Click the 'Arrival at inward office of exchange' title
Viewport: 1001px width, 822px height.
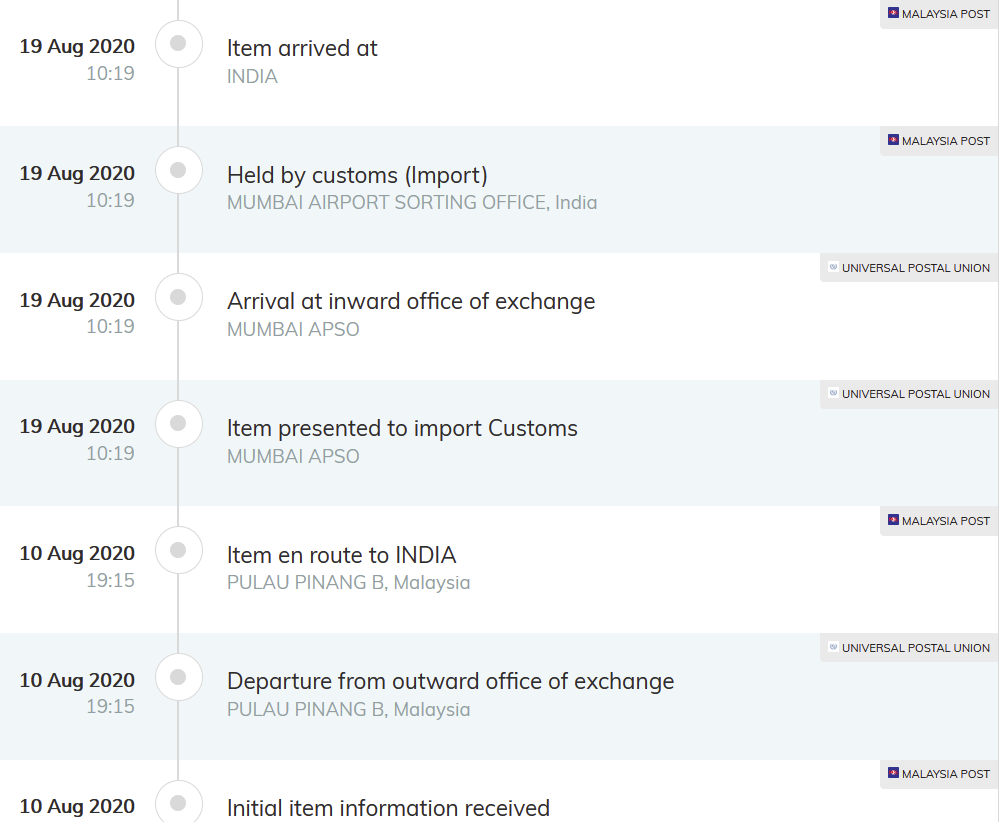click(411, 301)
